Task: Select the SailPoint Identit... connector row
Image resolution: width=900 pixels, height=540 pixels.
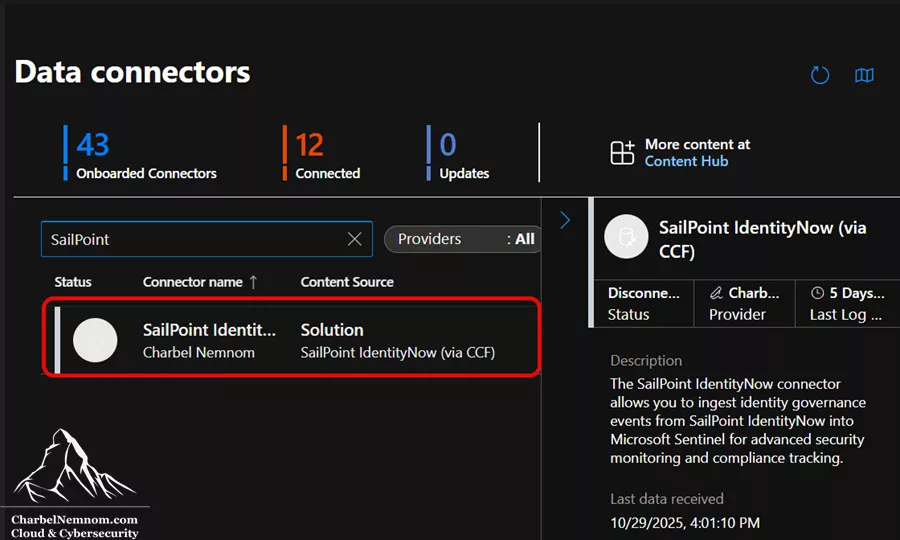Action: [x=292, y=340]
